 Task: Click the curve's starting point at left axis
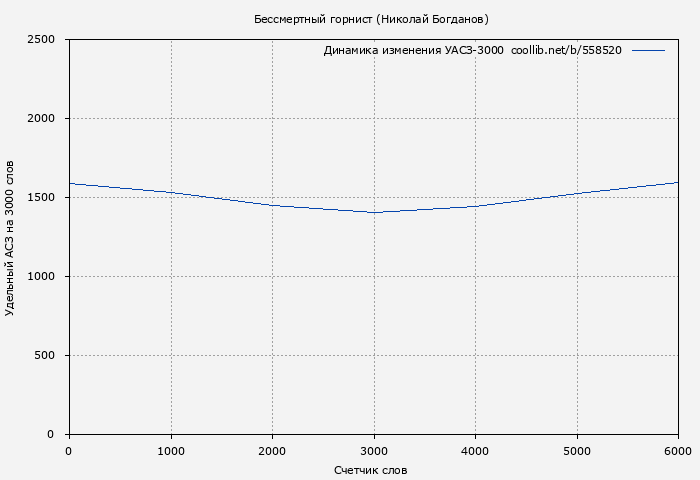tap(70, 184)
